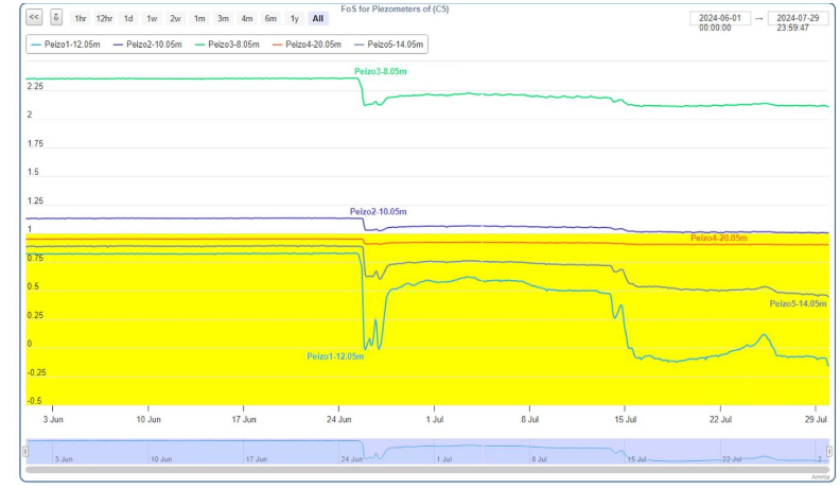Toggle Peizo1-12.05m series in legend
840x490 pixels.
(x=68, y=45)
